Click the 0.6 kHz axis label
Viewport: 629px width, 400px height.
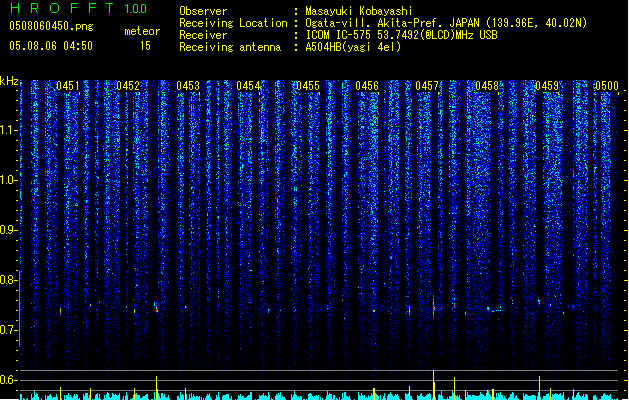[9, 380]
